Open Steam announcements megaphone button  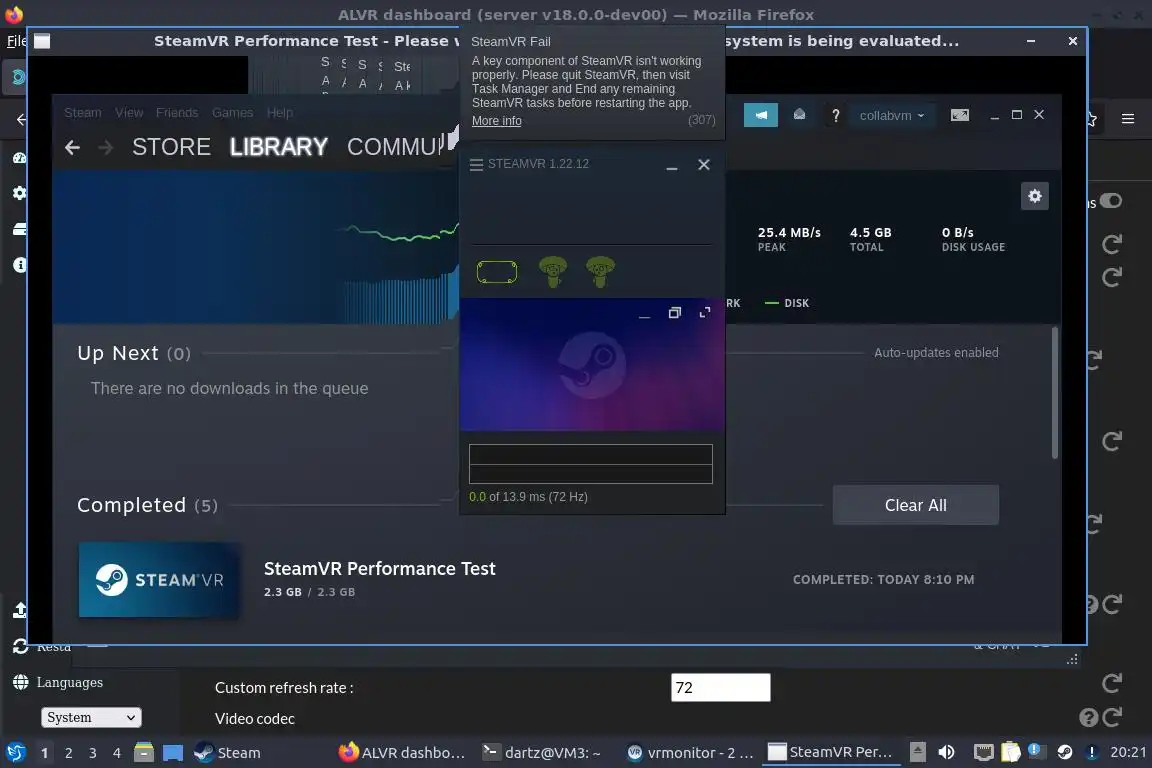tap(760, 115)
